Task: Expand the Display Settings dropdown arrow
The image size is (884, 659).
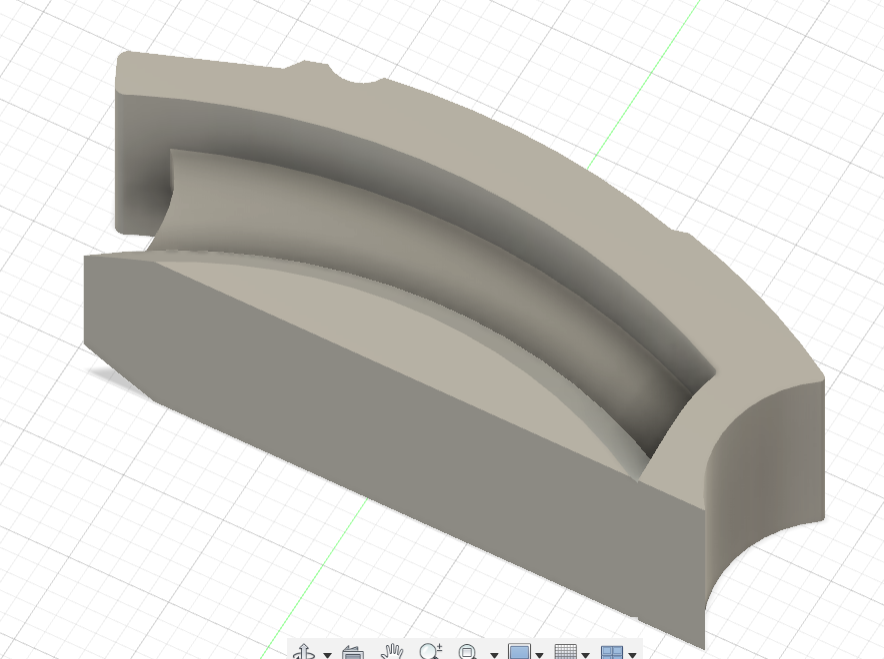Action: 540,655
